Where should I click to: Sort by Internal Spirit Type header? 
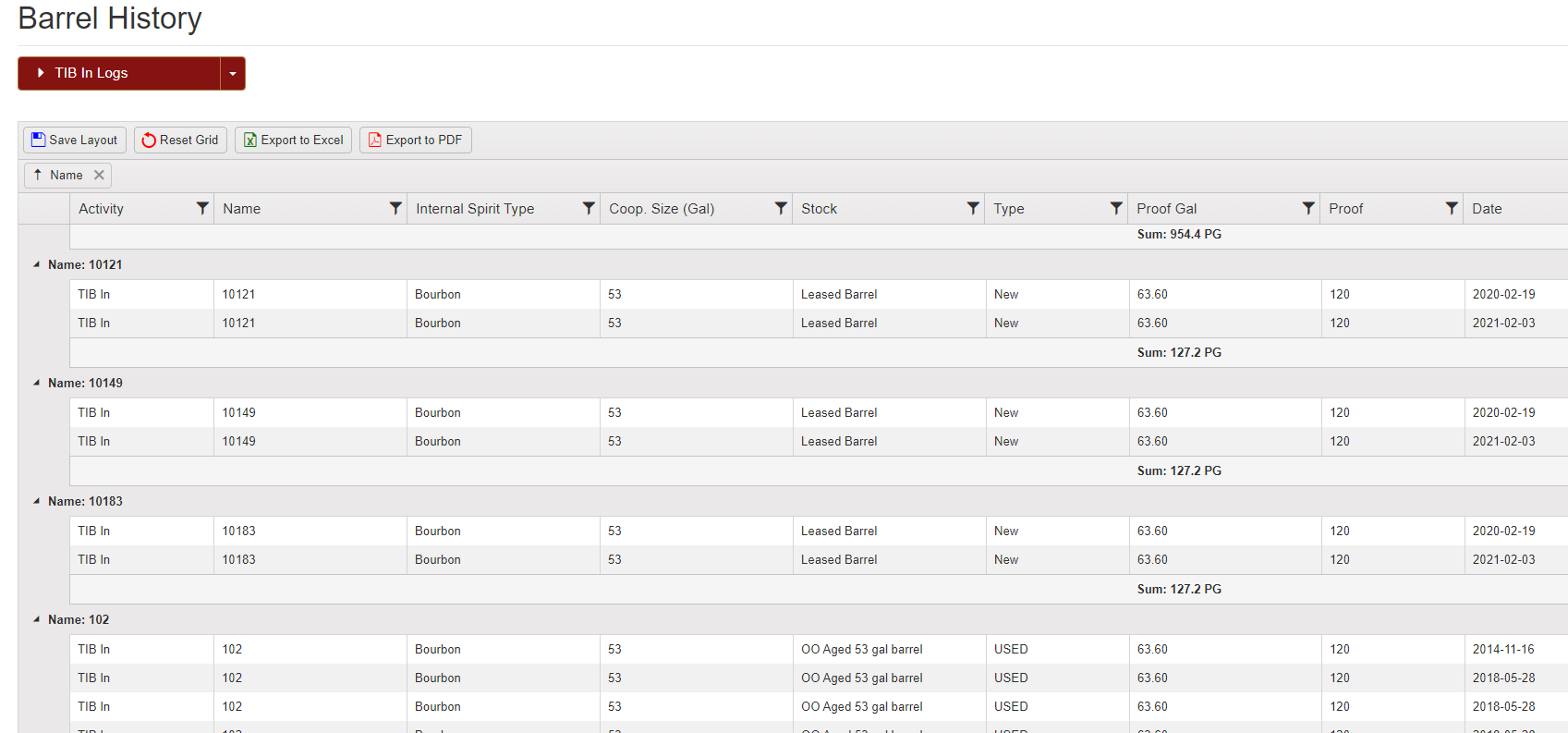(x=475, y=209)
